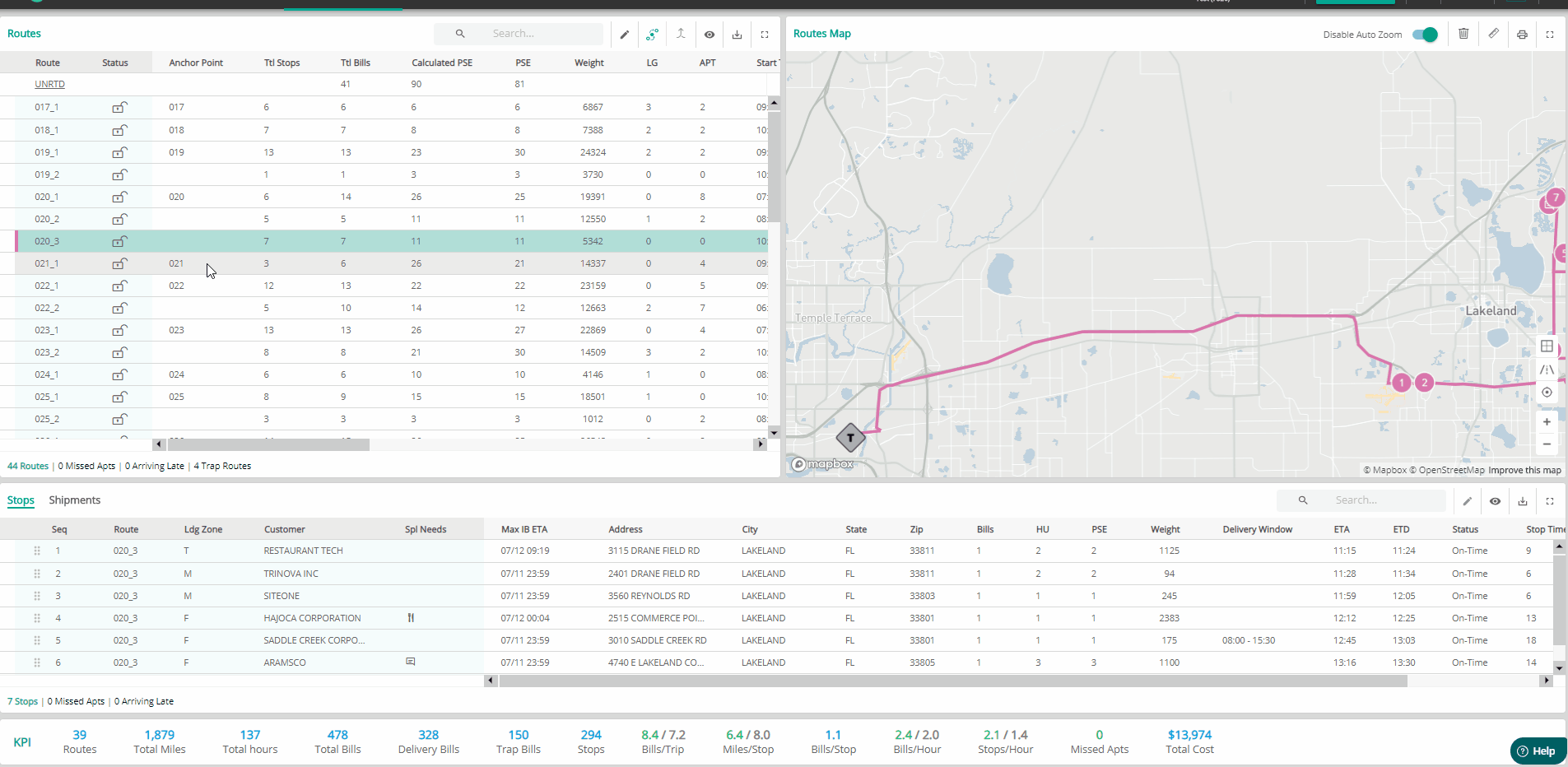Image resolution: width=1568 pixels, height=767 pixels.
Task: Expand the Stops panel to fullscreen
Action: click(x=1550, y=501)
